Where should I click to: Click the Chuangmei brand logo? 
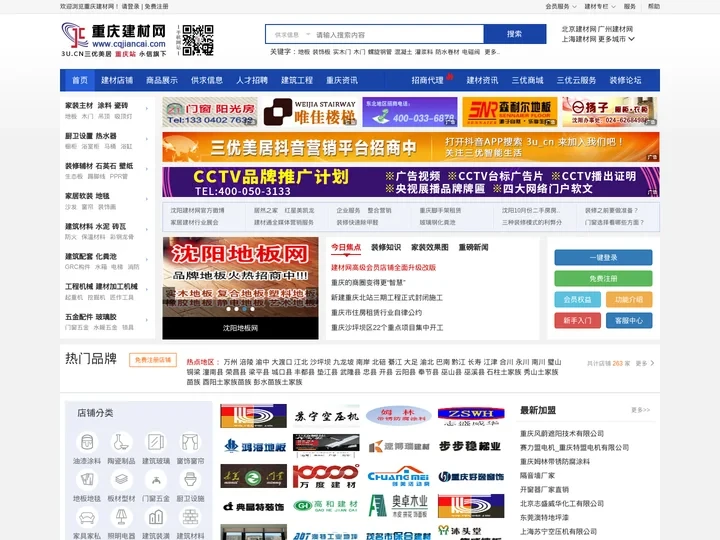[399, 476]
